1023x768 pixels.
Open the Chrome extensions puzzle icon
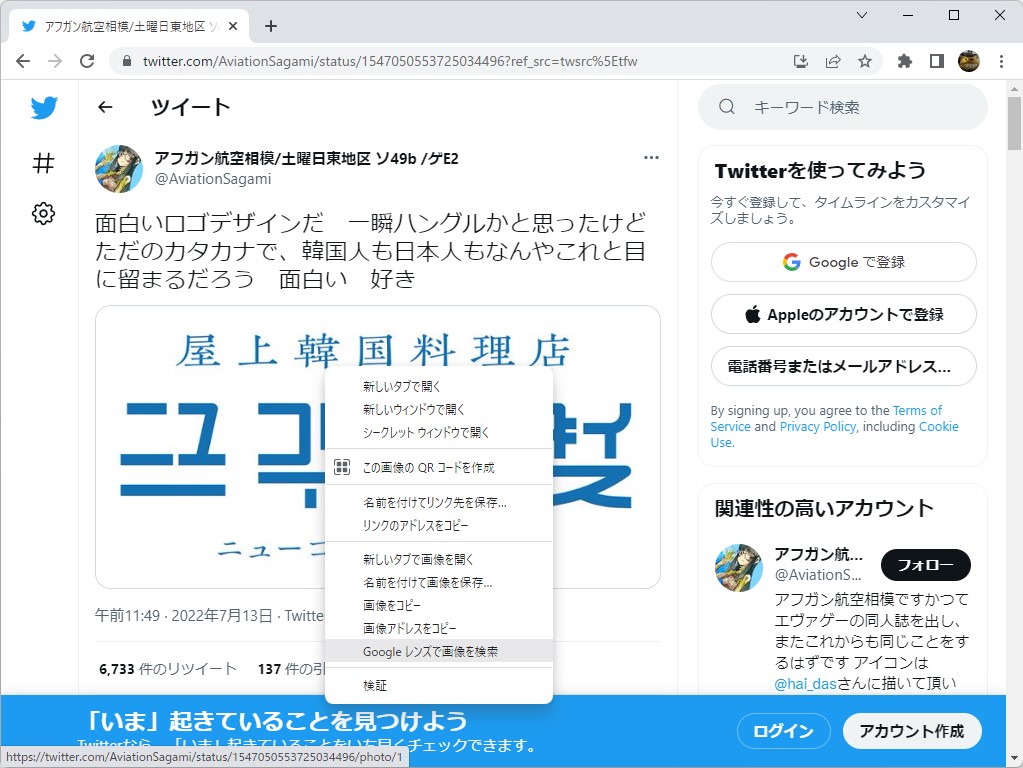[903, 61]
